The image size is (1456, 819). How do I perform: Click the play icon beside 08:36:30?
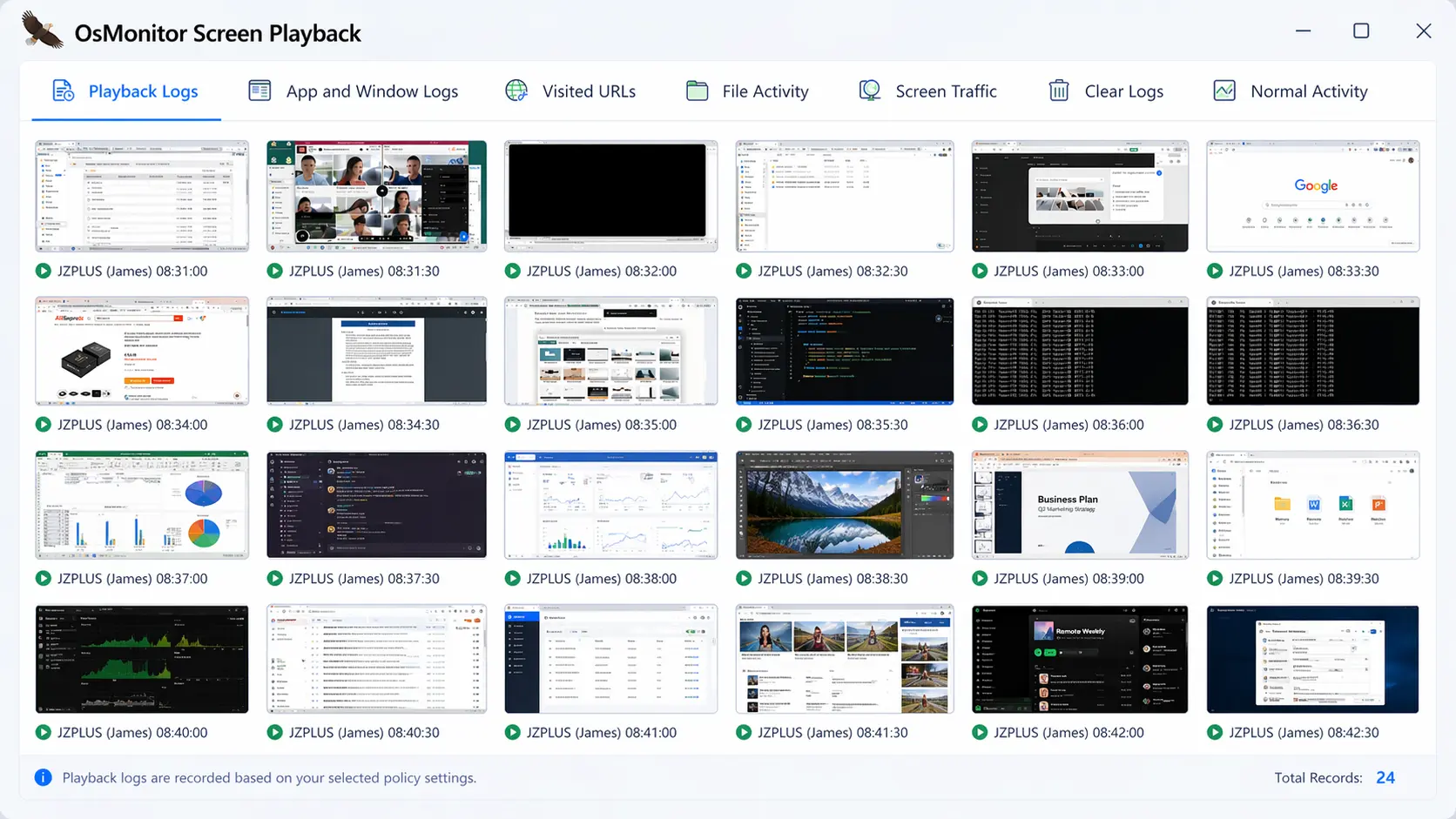1215,425
